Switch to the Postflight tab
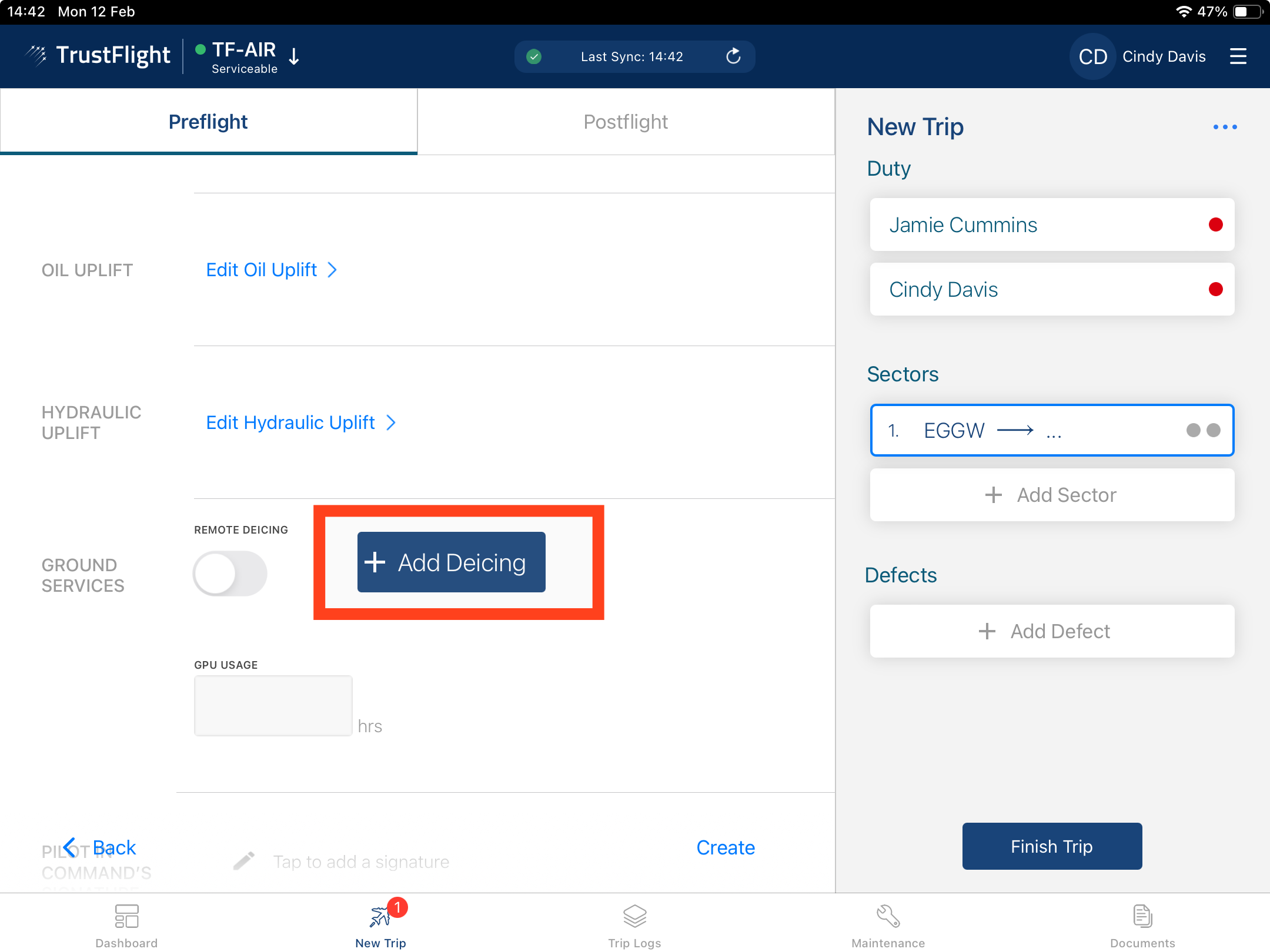The width and height of the screenshot is (1270, 952). pyautogui.click(x=626, y=122)
